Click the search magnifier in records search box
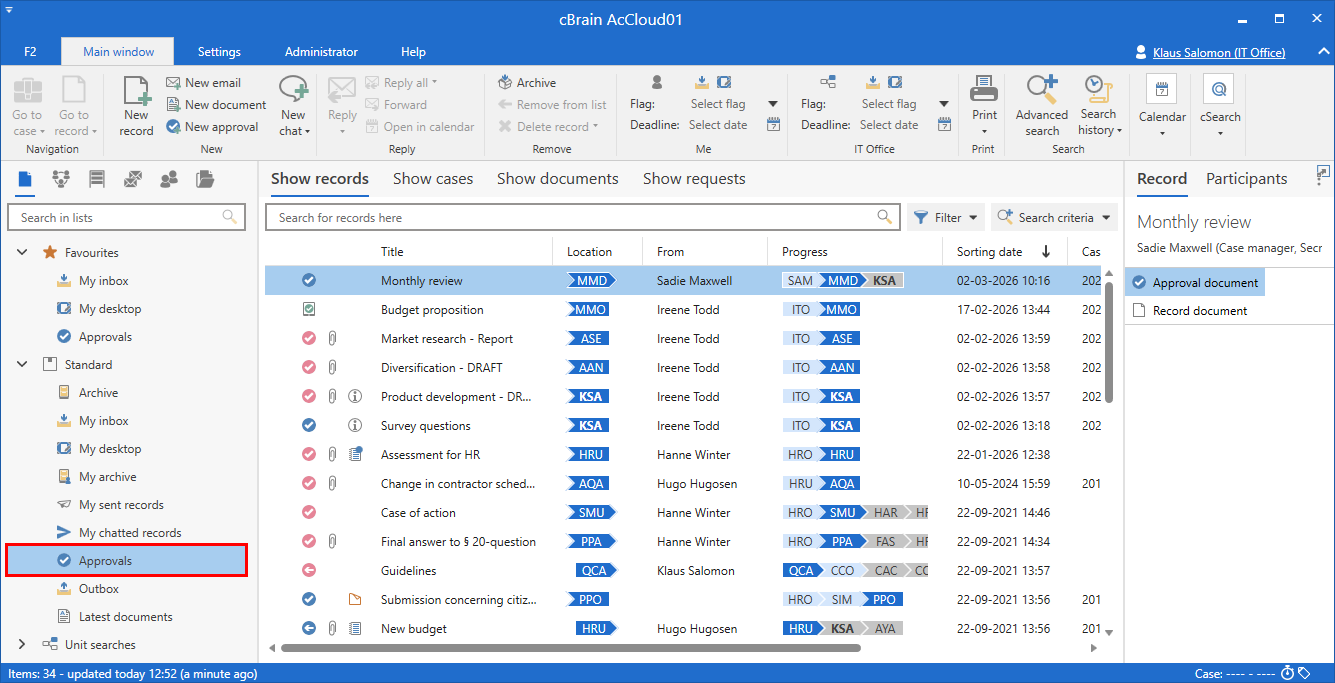 [884, 217]
